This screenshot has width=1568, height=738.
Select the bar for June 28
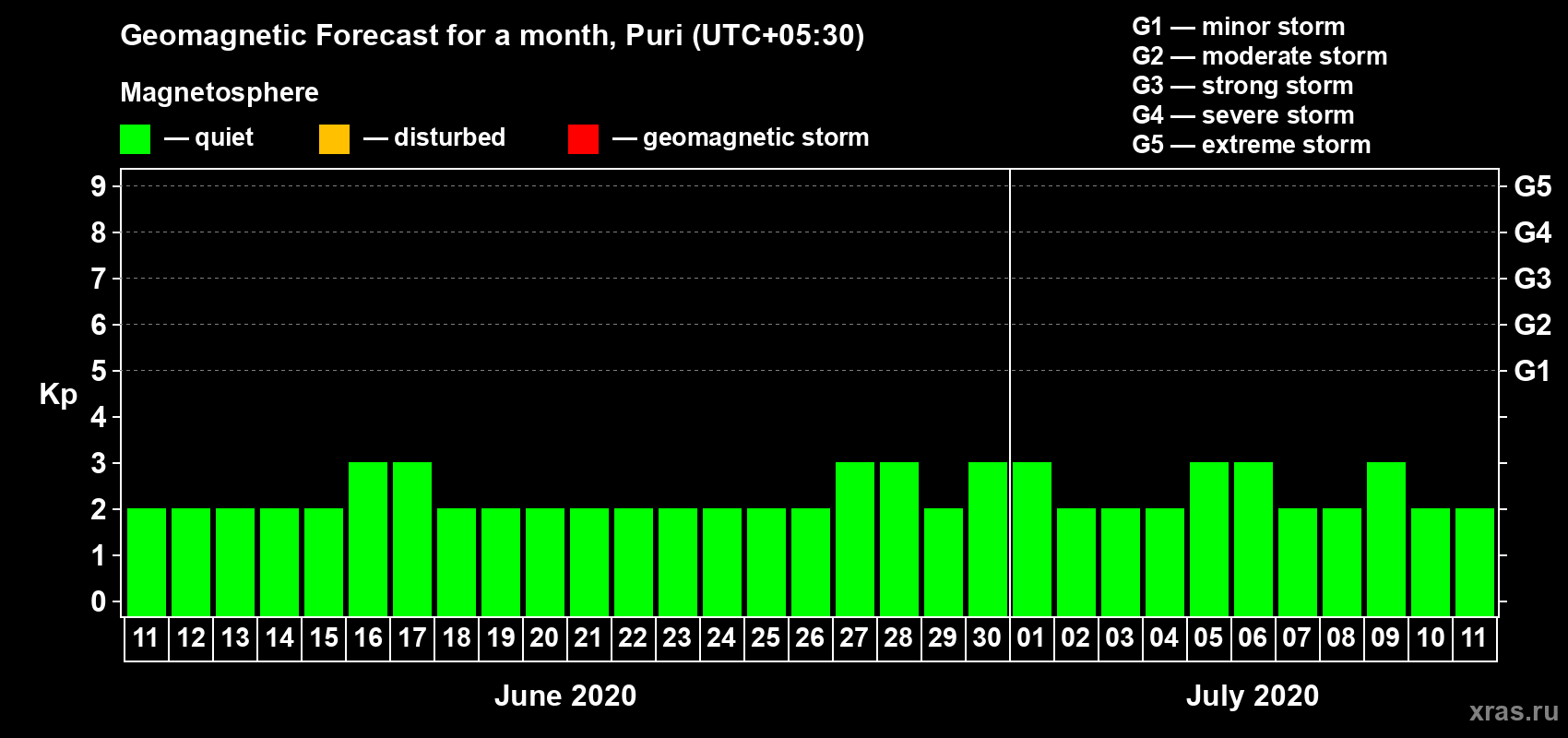899,539
